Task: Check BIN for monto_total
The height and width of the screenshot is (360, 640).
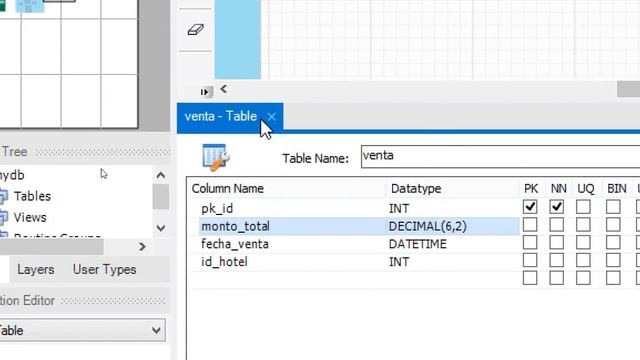Action: [613, 224]
